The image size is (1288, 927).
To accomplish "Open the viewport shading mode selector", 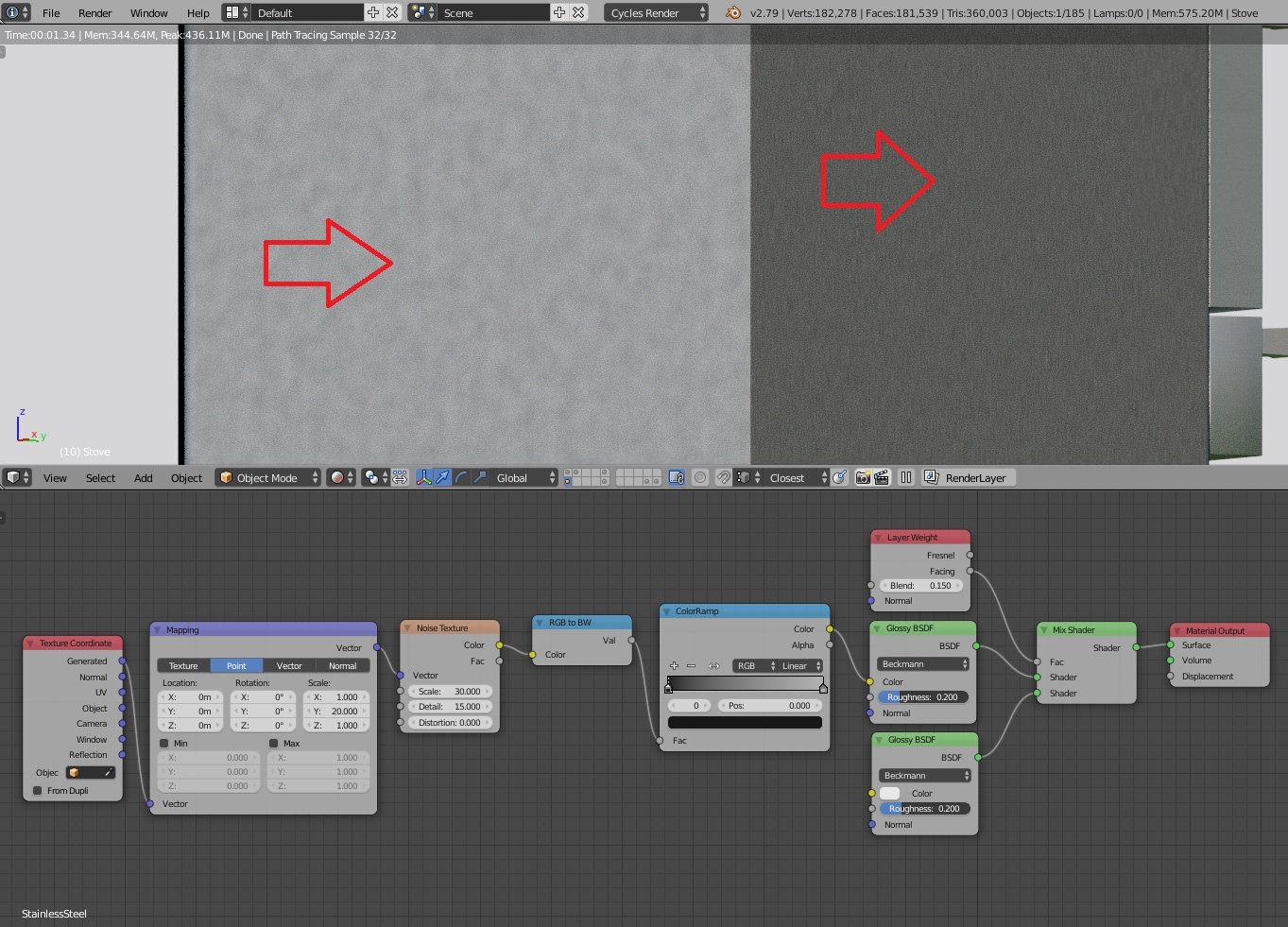I will (x=341, y=477).
